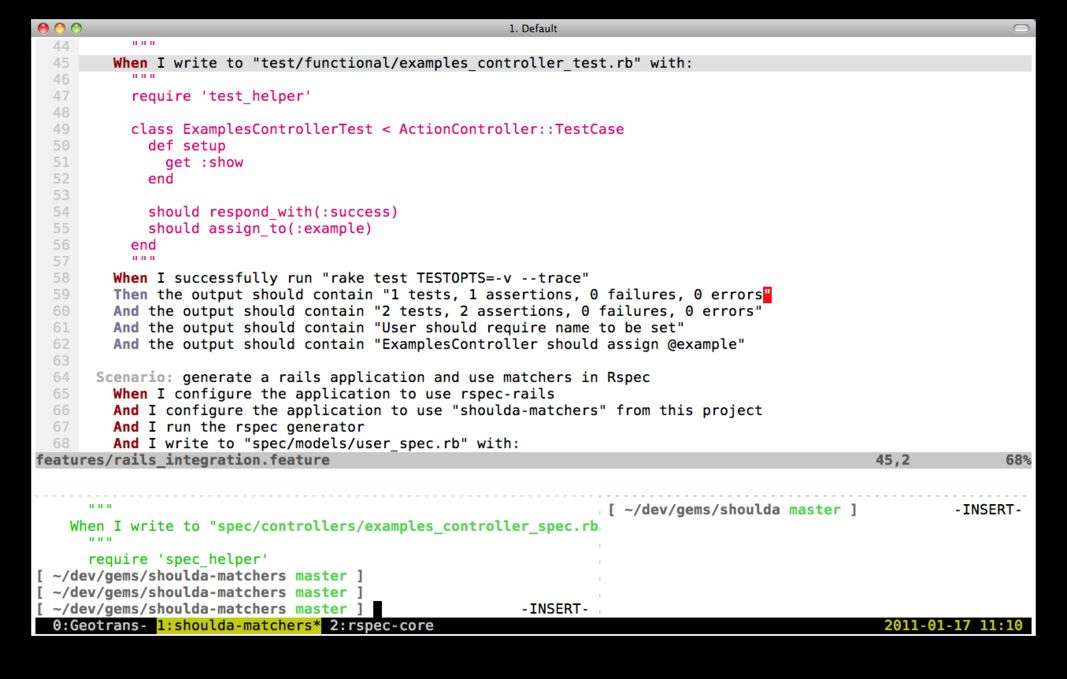The image size is (1067, 679).
Task: Click line number 45 in the gutter
Action: coord(61,63)
